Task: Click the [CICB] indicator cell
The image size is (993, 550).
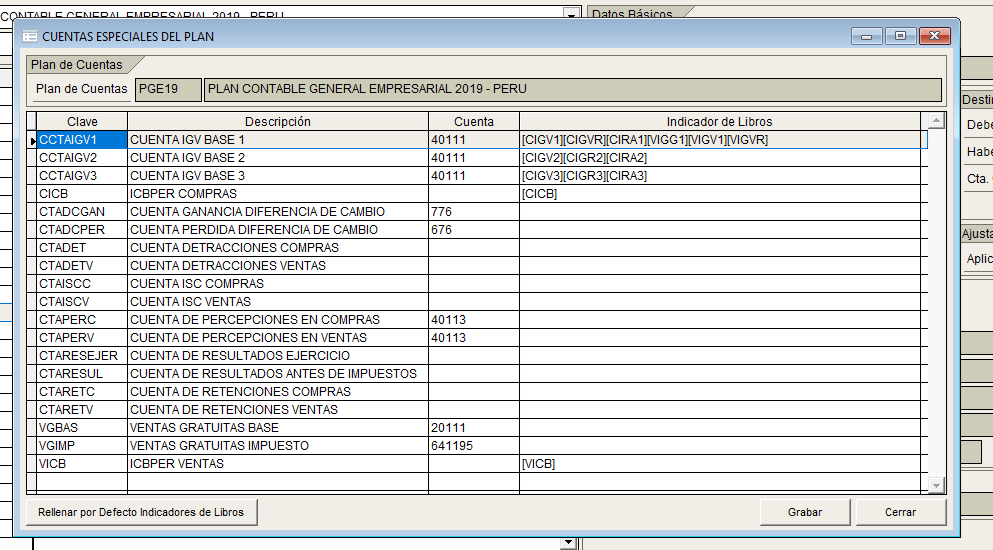Action: coord(719,194)
